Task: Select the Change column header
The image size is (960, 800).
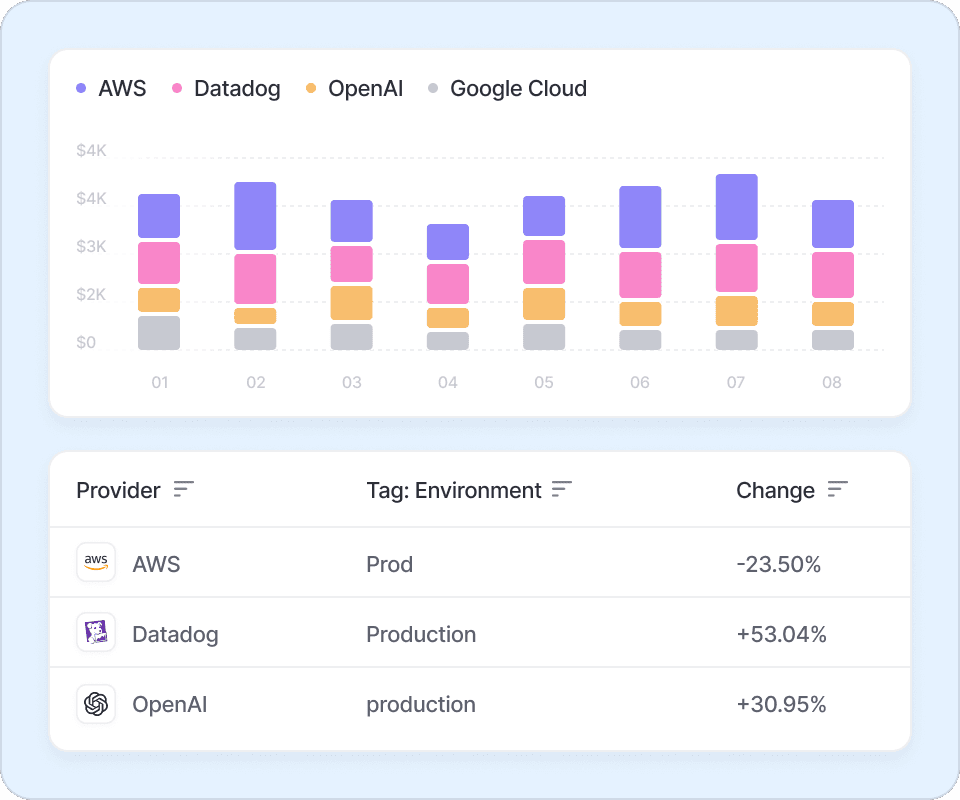Action: point(775,490)
